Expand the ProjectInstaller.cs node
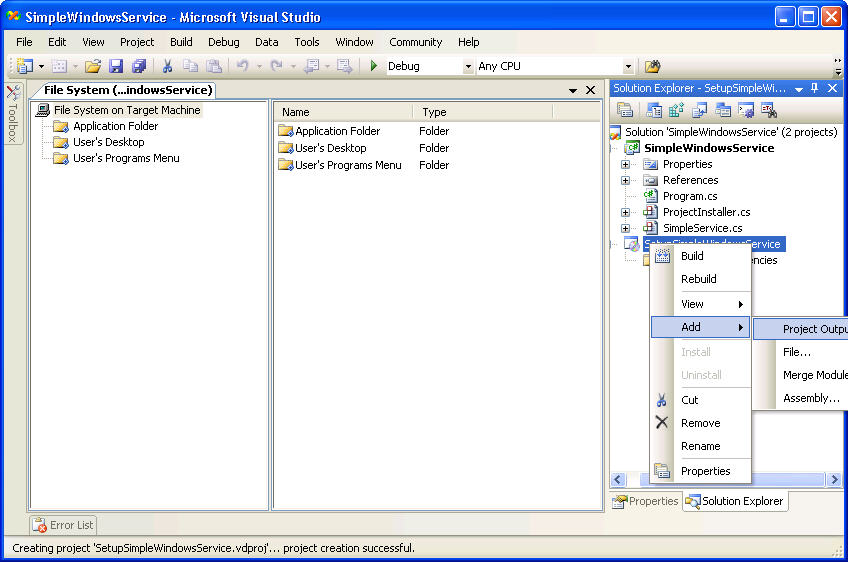The width and height of the screenshot is (848, 562). click(625, 213)
